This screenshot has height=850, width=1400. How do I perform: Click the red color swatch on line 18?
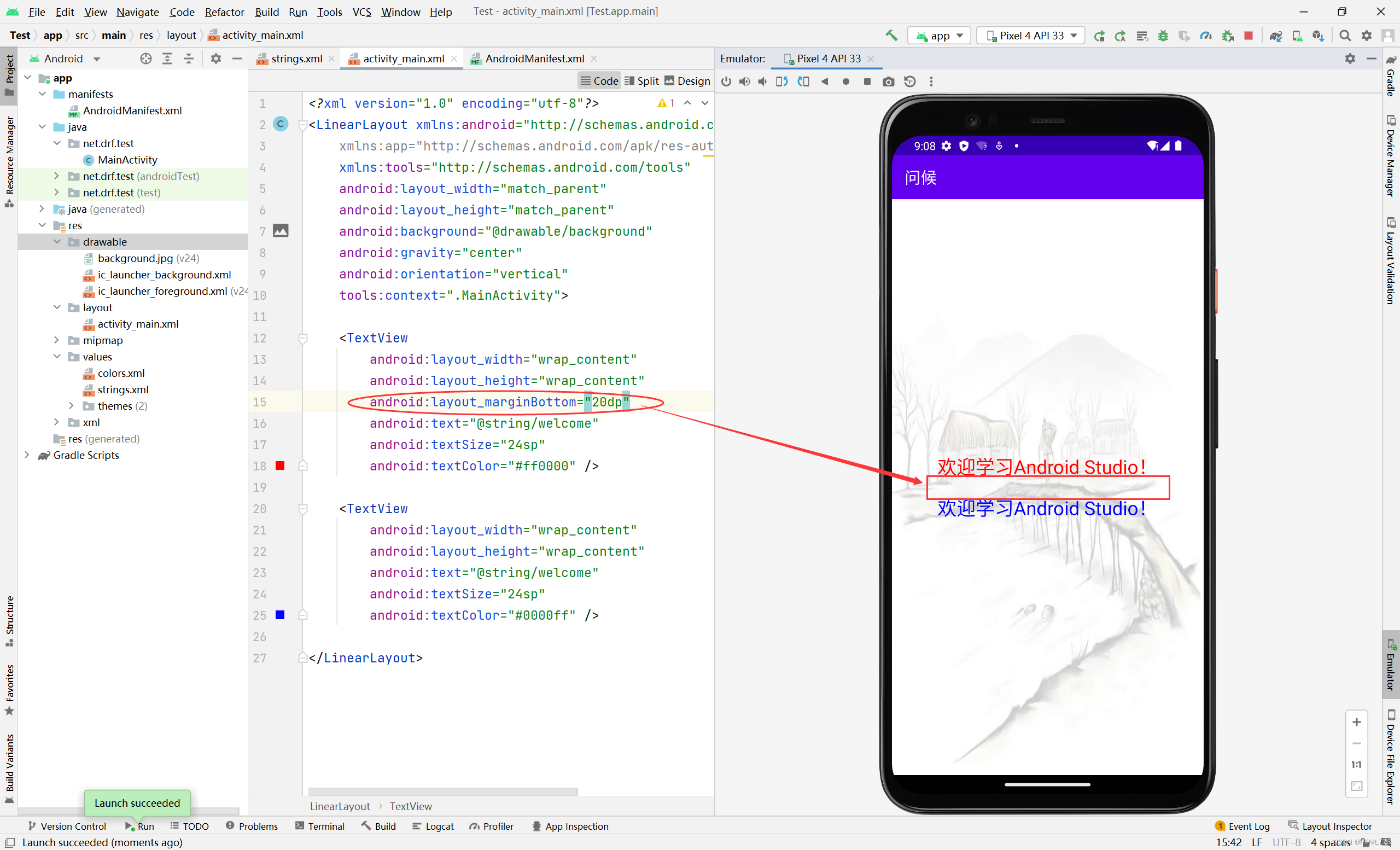(x=280, y=466)
